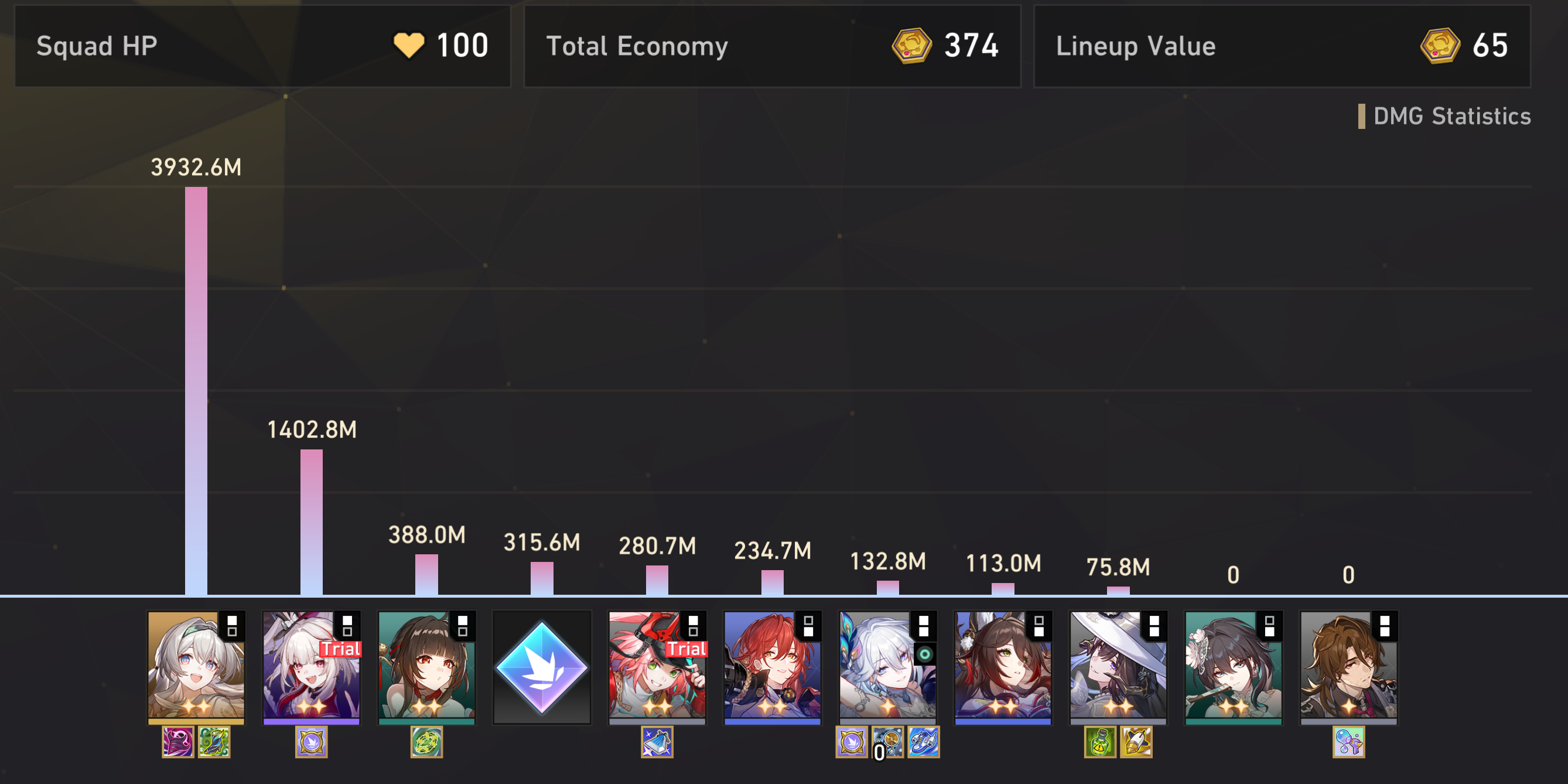
Task: Select the top damage character portrait, 3932.6M
Action: (x=196, y=668)
